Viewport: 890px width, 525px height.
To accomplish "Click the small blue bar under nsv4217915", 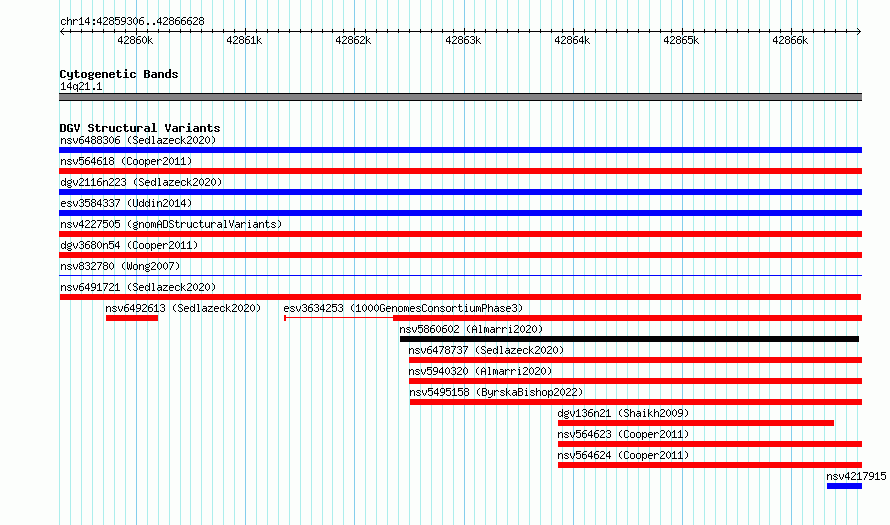I will (844, 486).
